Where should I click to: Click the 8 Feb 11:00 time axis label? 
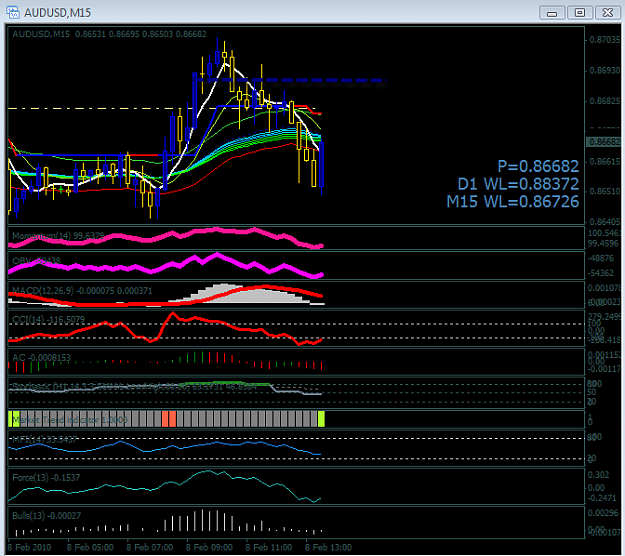(269, 547)
